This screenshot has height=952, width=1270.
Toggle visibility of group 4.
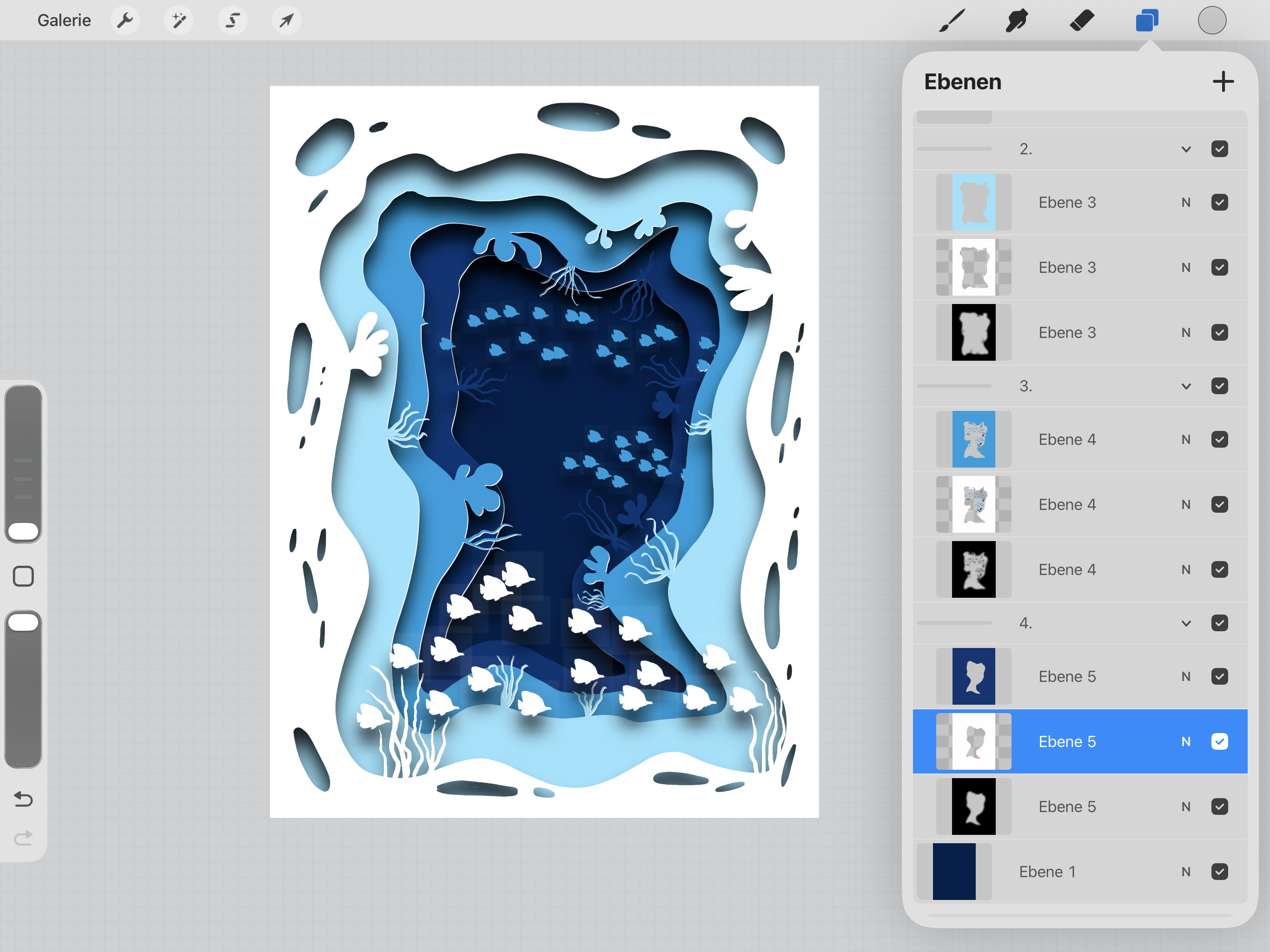[1219, 623]
